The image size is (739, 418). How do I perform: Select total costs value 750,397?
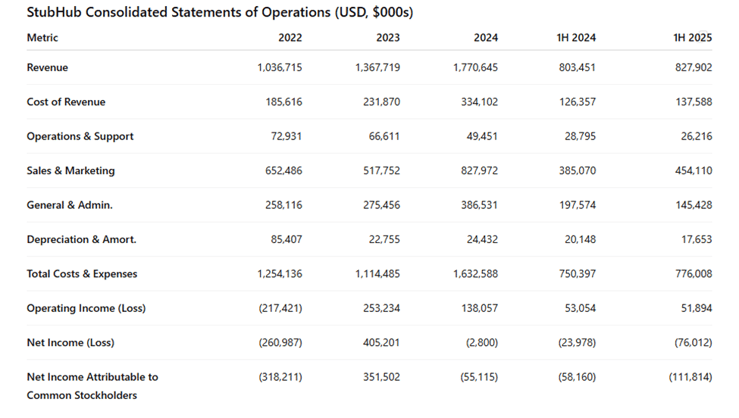click(577, 274)
